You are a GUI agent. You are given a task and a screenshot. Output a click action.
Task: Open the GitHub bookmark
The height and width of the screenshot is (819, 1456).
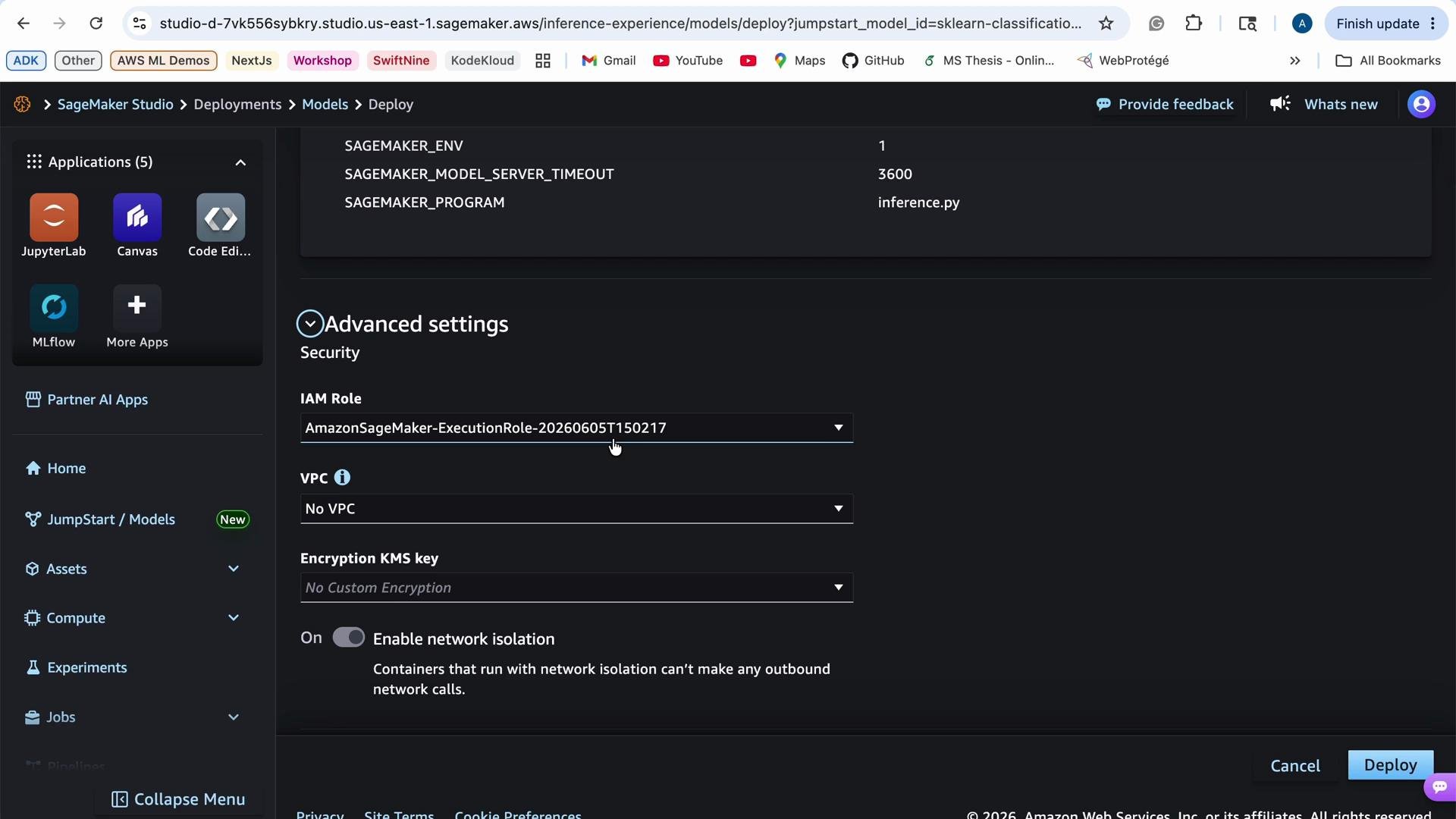pyautogui.click(x=873, y=61)
